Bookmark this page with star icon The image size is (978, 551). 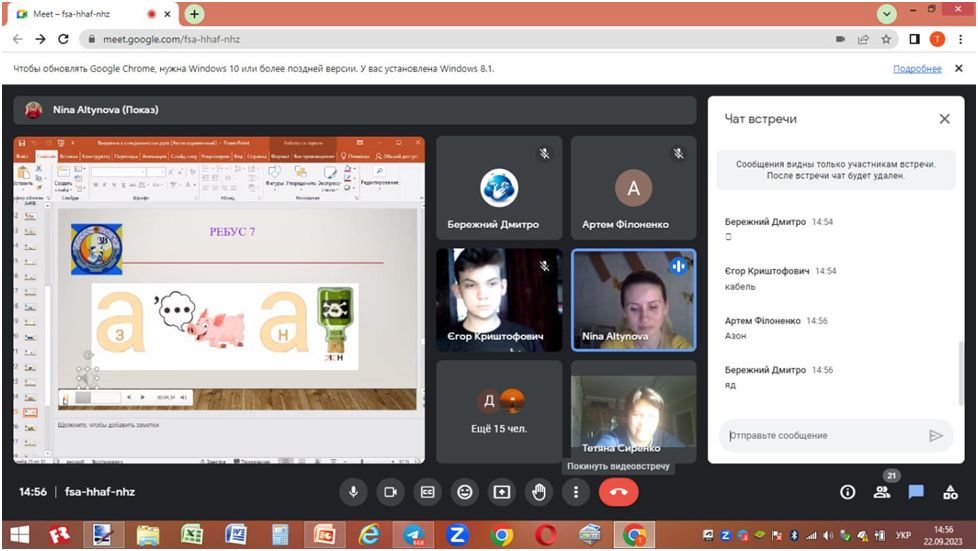886,39
